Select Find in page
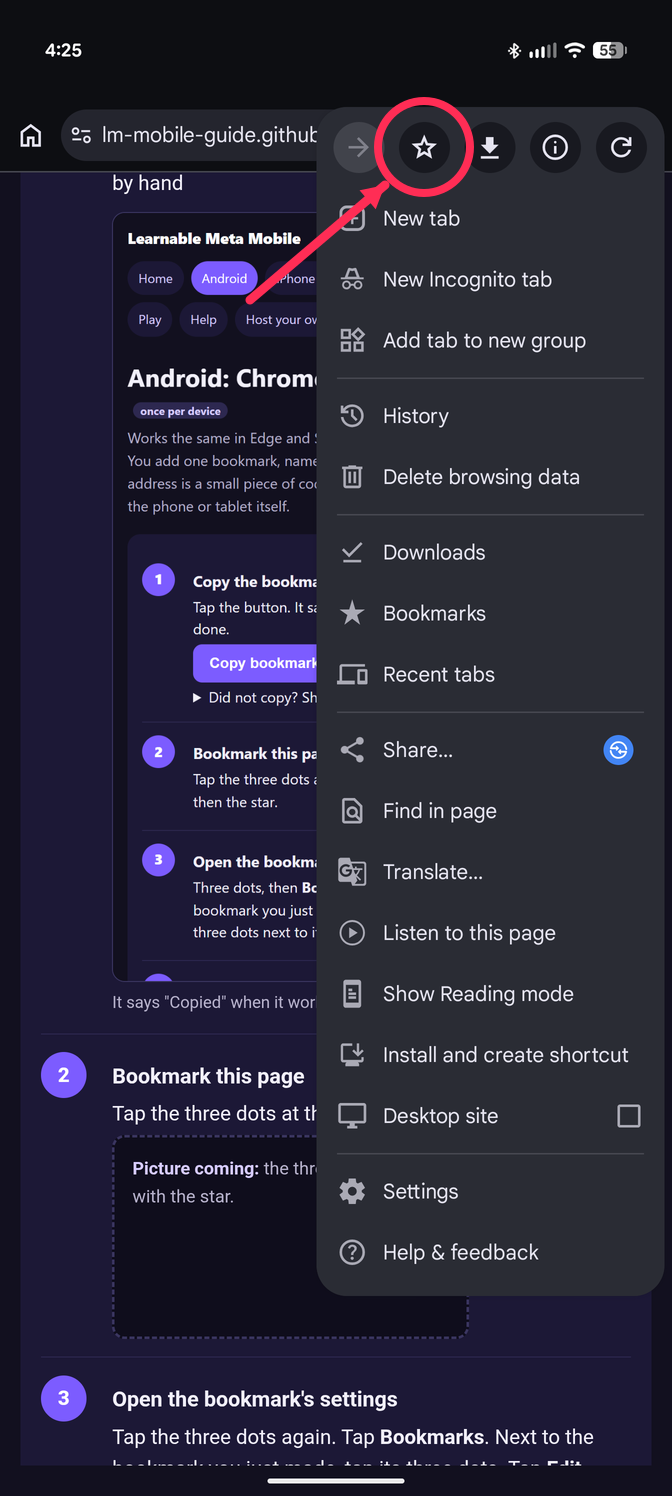 tap(490, 811)
